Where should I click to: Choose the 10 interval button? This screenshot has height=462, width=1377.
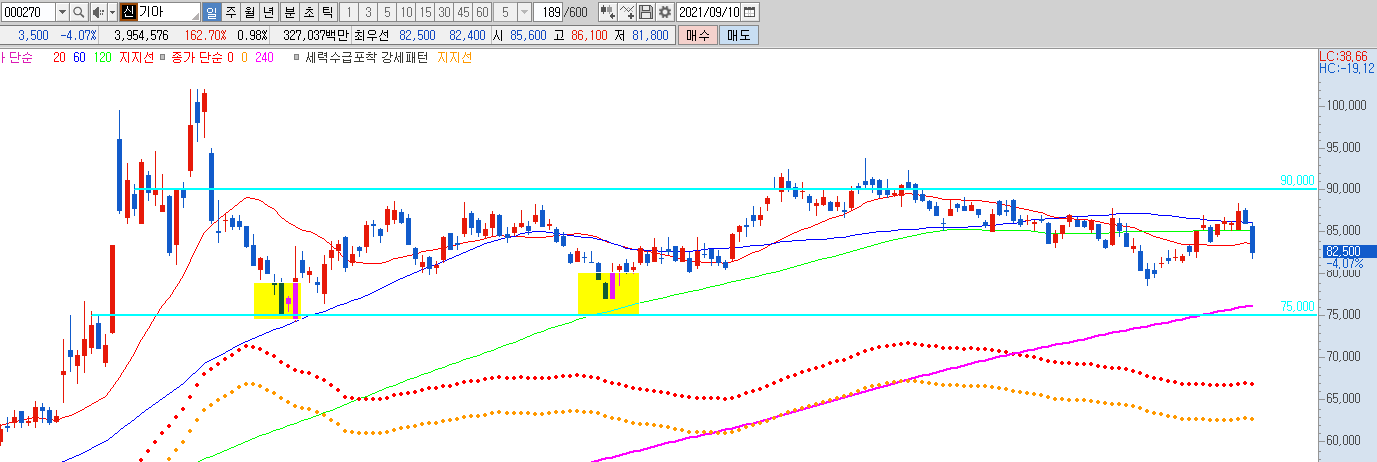click(x=405, y=12)
